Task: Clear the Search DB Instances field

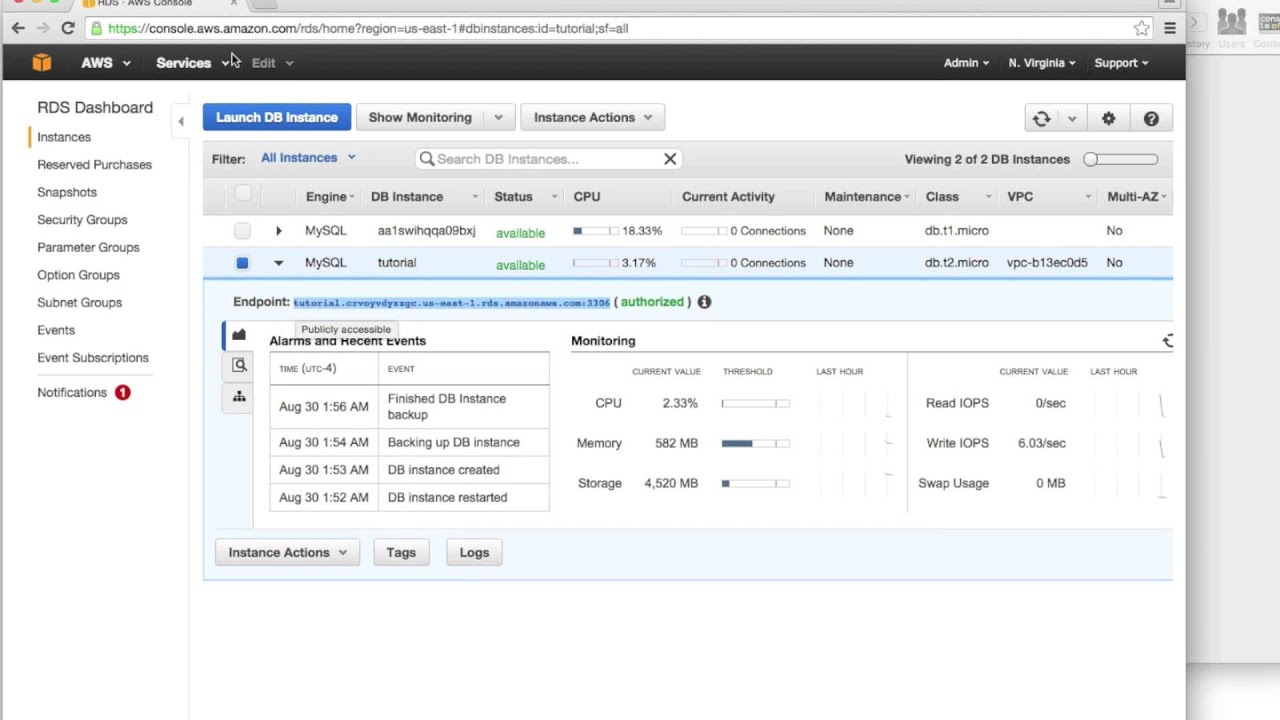Action: pyautogui.click(x=670, y=158)
